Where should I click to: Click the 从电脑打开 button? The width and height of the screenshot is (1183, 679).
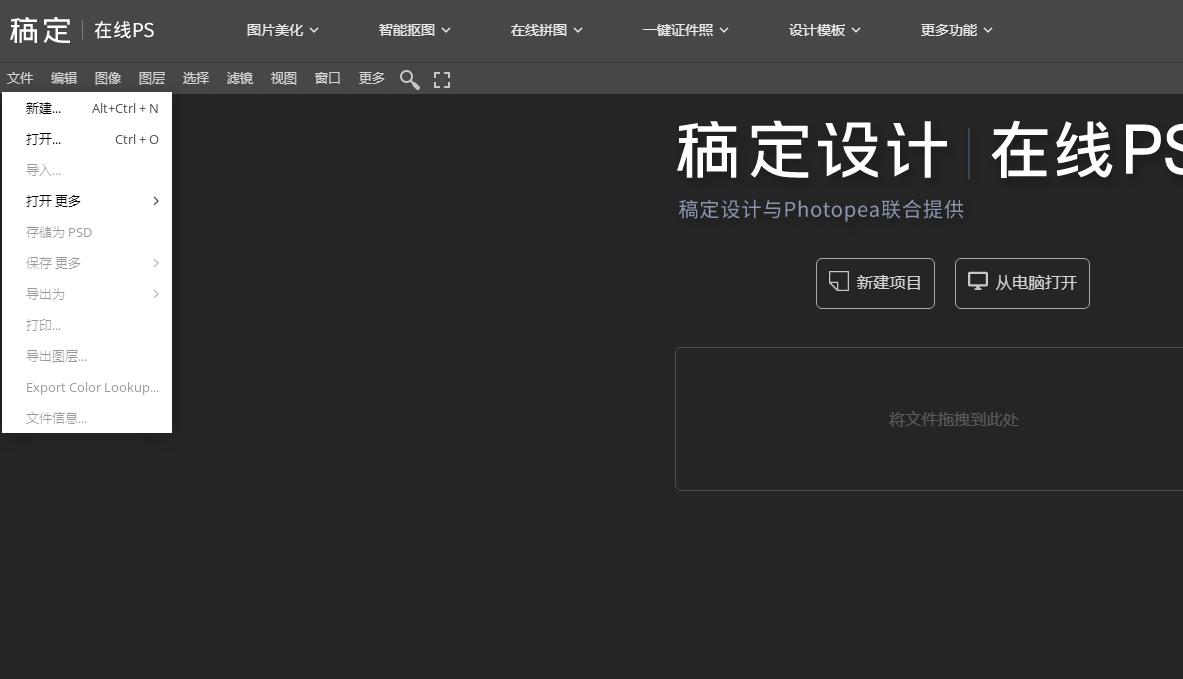click(x=1022, y=282)
